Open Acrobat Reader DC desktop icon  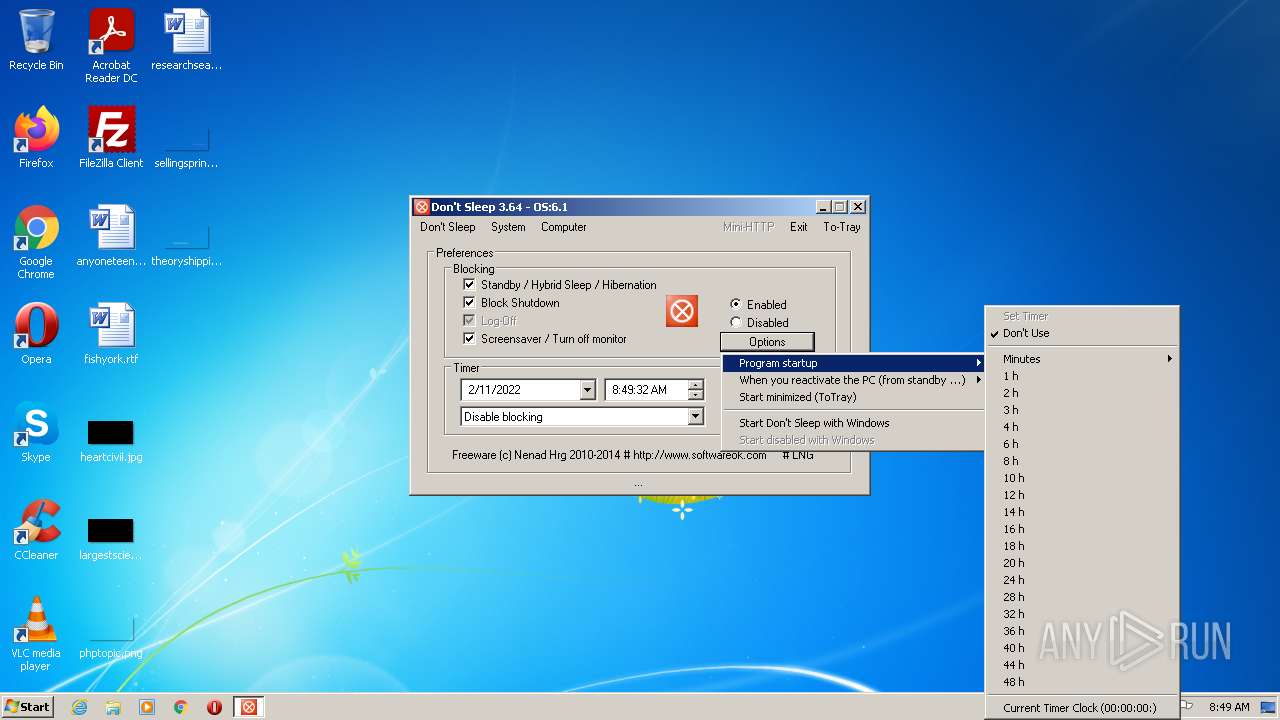pos(111,47)
